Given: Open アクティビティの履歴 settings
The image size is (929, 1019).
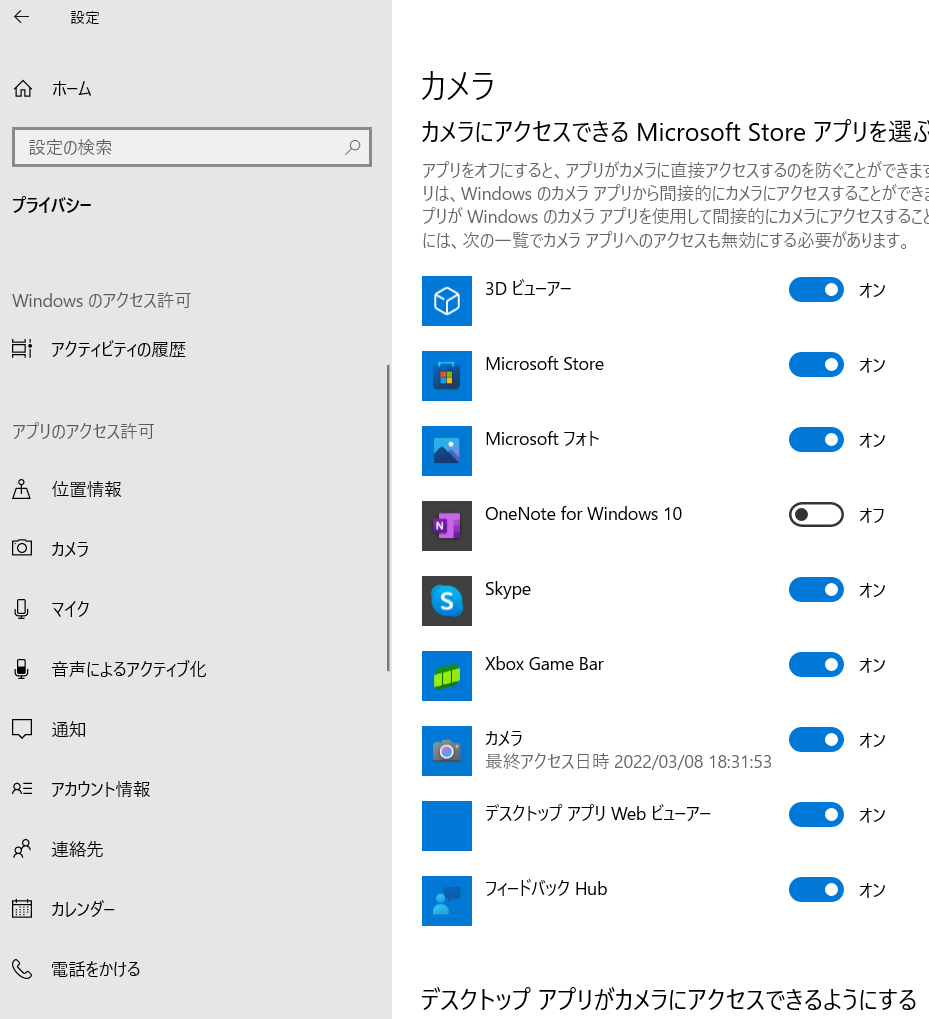Looking at the screenshot, I should point(193,349).
